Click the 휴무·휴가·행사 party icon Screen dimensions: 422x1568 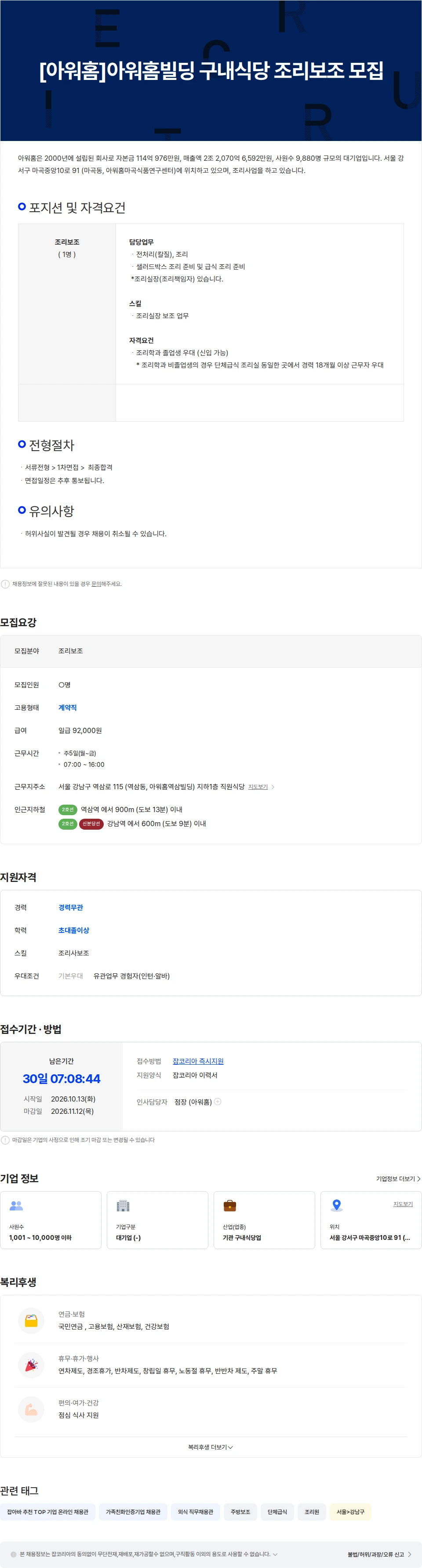click(x=31, y=1365)
